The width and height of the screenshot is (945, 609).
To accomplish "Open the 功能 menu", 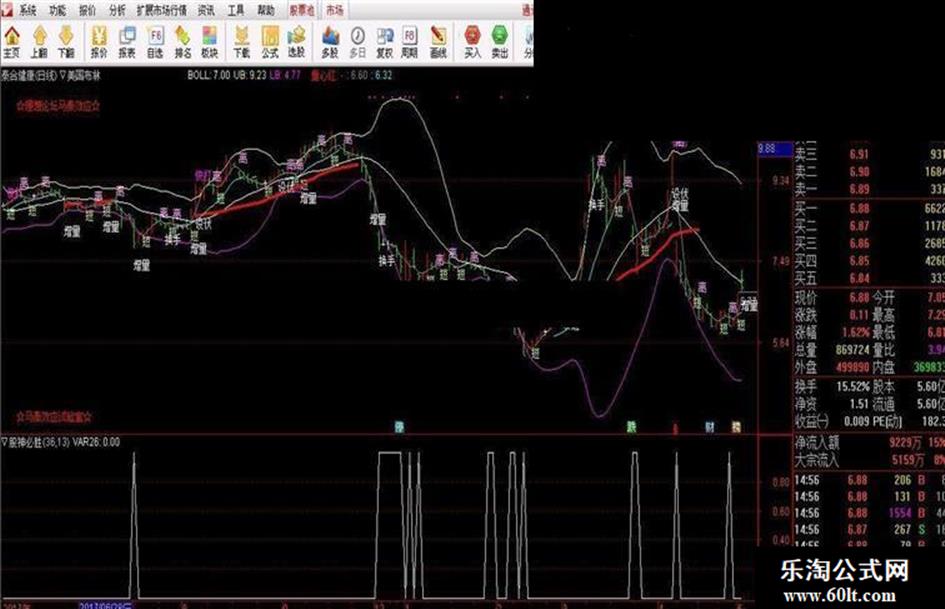I will 57,11.
